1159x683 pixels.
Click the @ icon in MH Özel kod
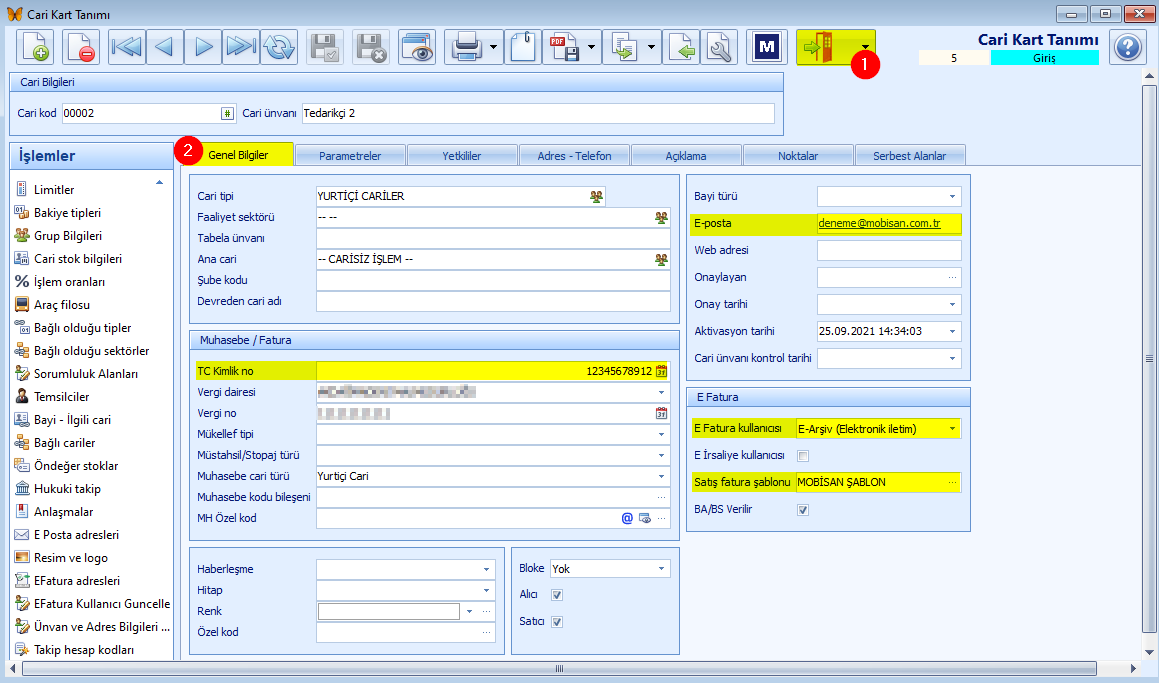(x=627, y=518)
